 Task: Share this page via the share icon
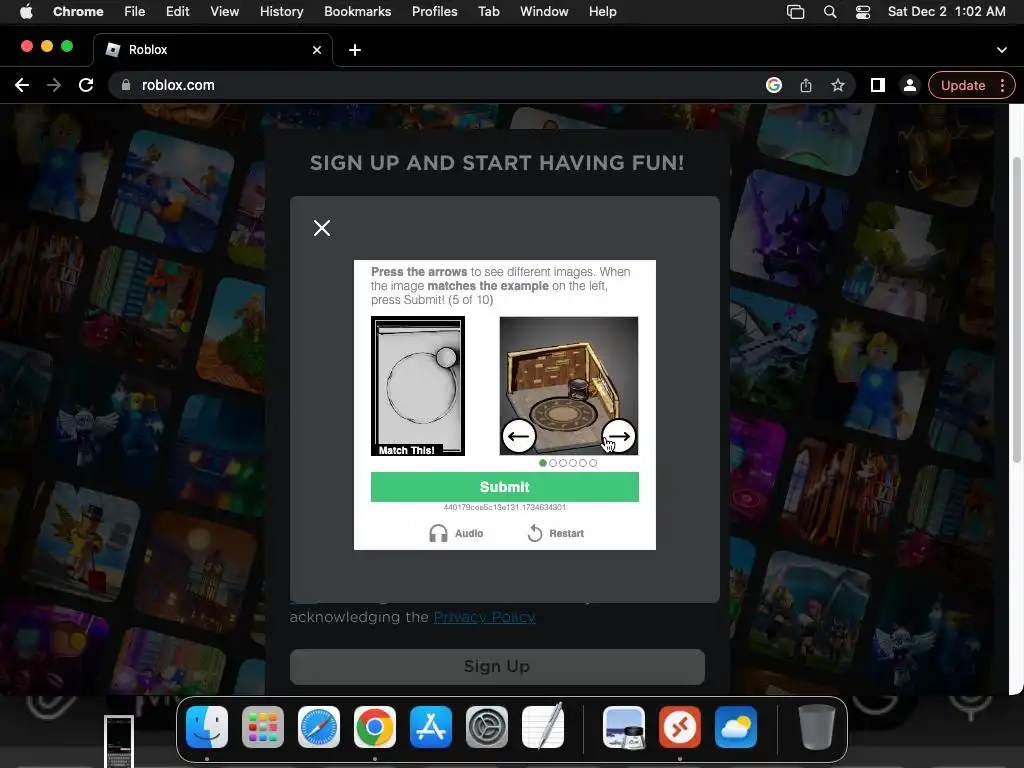[806, 86]
